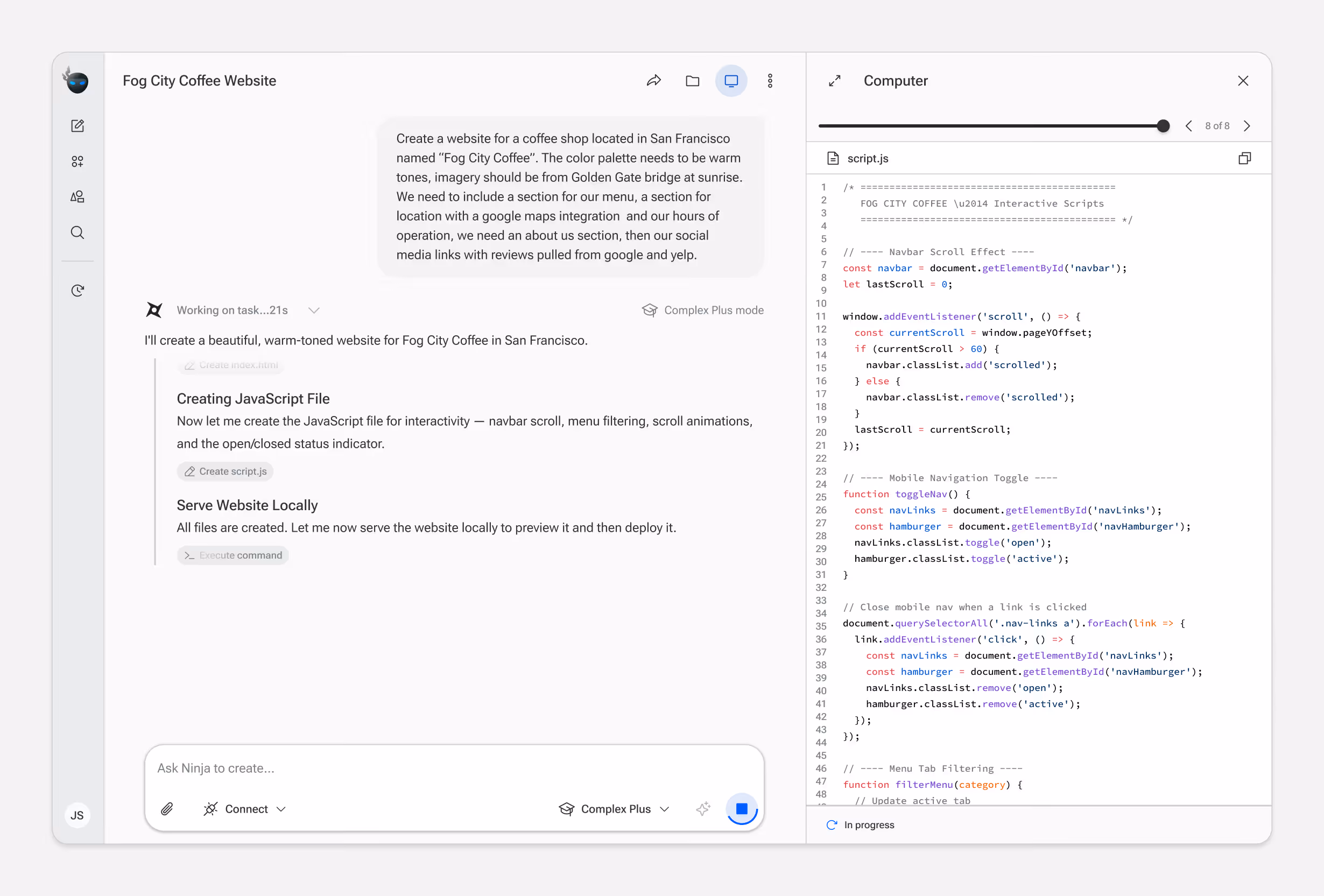Click the Create script.js step chip
Image resolution: width=1324 pixels, height=896 pixels.
click(x=226, y=471)
